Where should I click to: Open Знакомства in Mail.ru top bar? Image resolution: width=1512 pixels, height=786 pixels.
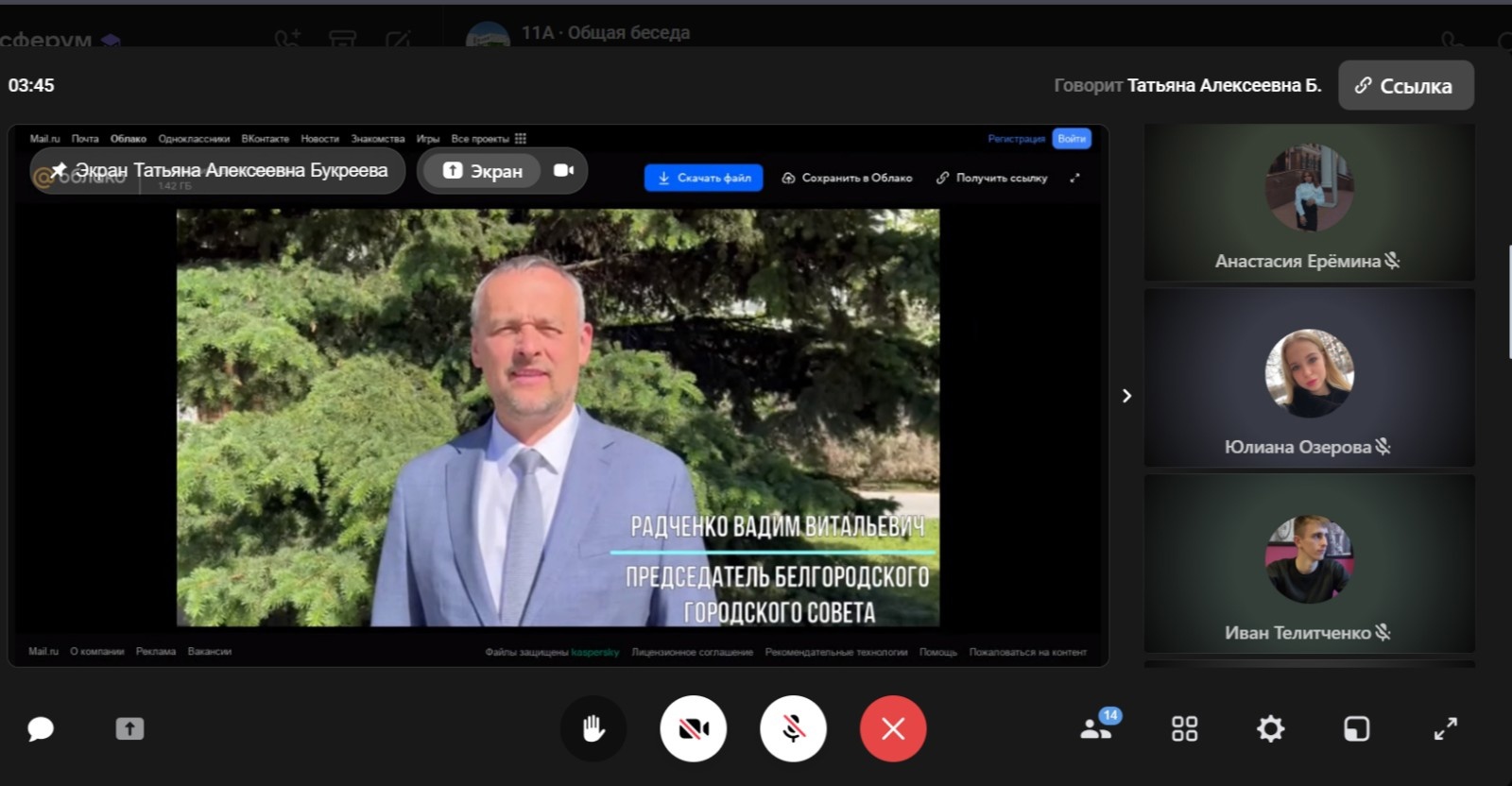[x=378, y=139]
